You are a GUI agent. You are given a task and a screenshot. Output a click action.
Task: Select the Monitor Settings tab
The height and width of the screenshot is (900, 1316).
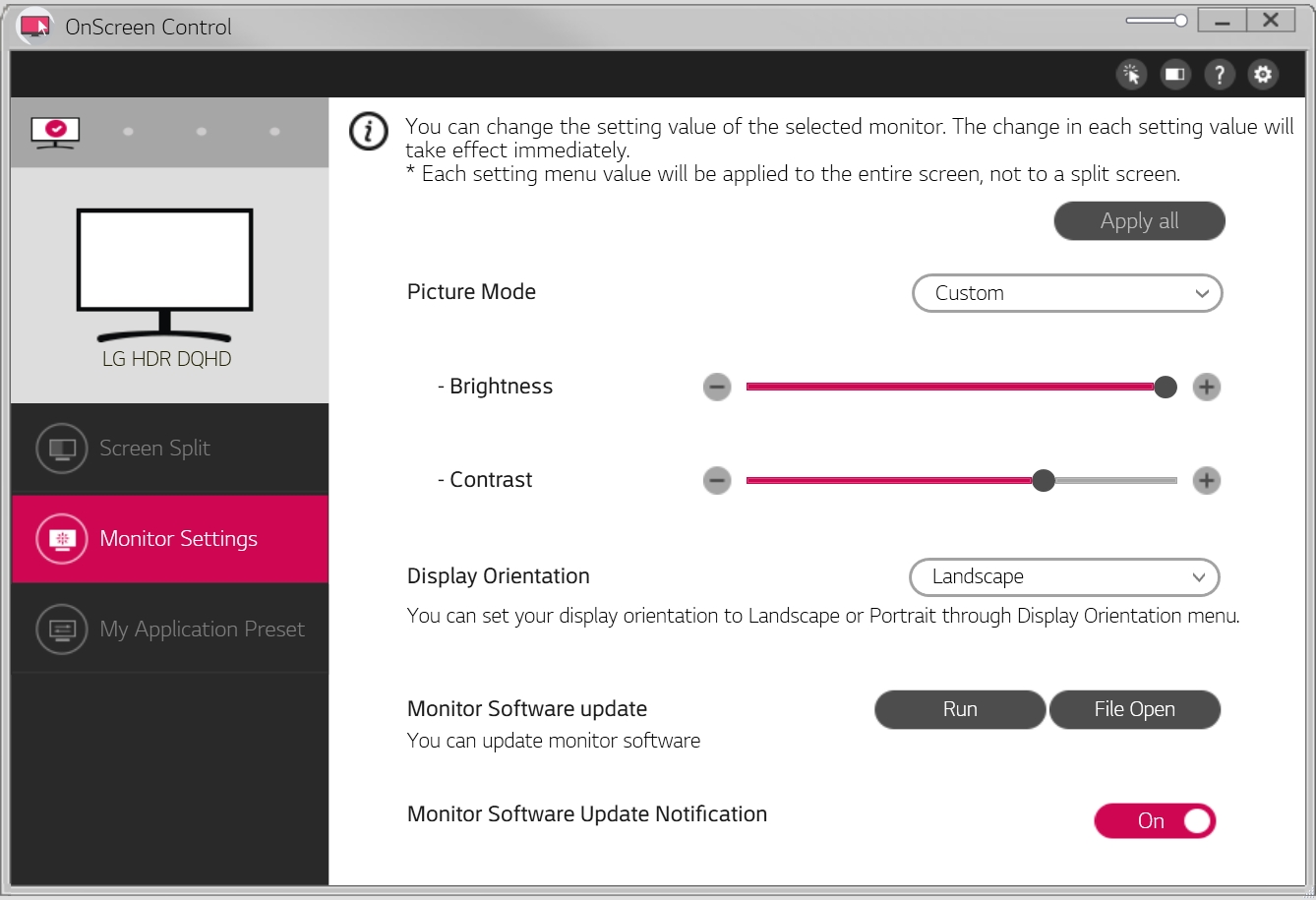pos(169,539)
